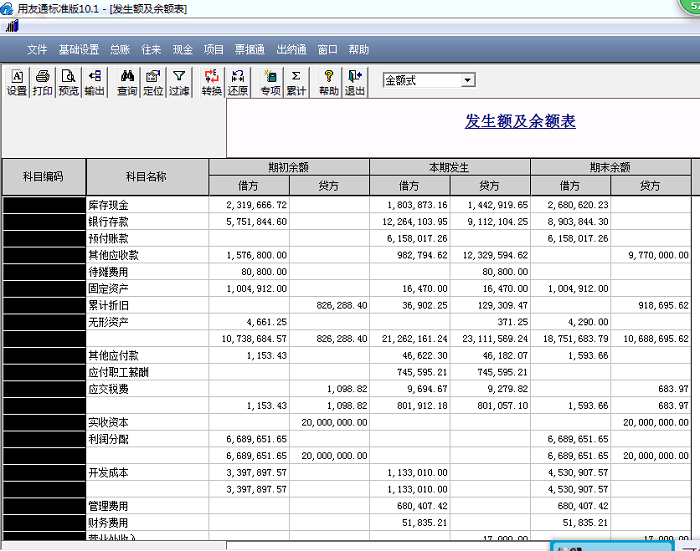Open the 出纳通 (Cashier) menu
The image size is (700, 551).
[x=290, y=49]
